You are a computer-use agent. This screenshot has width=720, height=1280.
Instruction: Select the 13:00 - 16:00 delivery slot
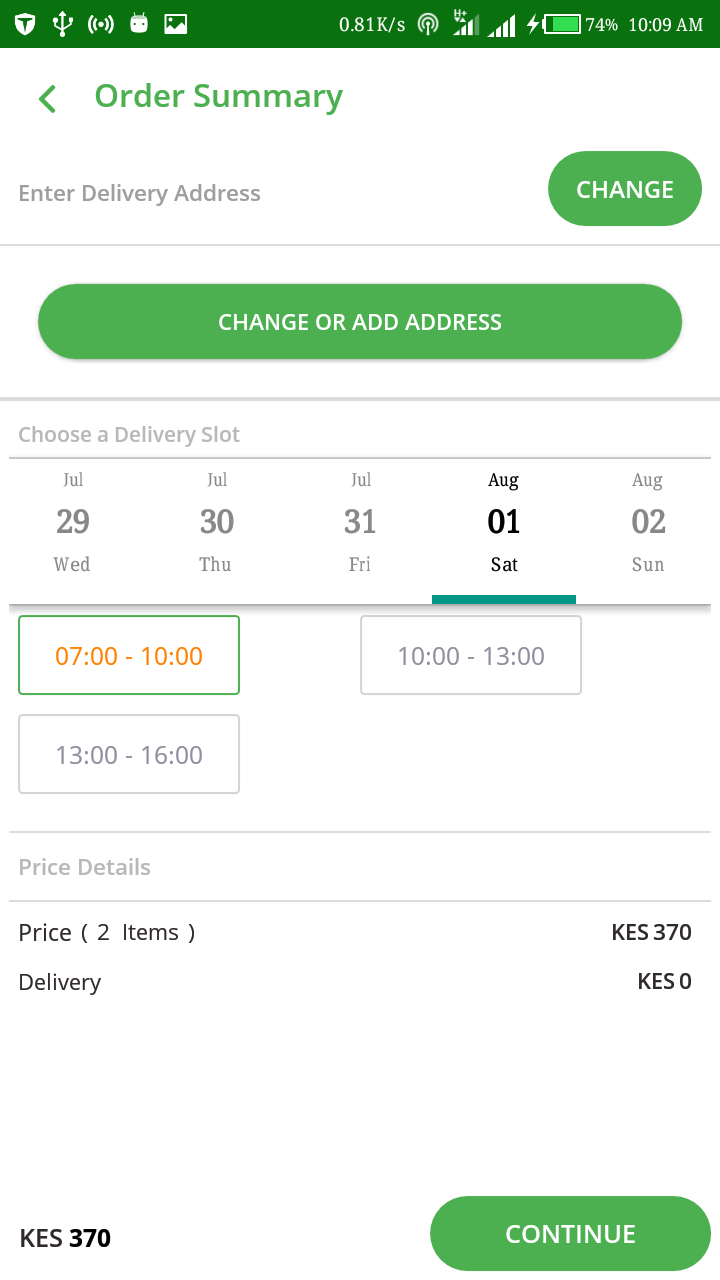(129, 754)
